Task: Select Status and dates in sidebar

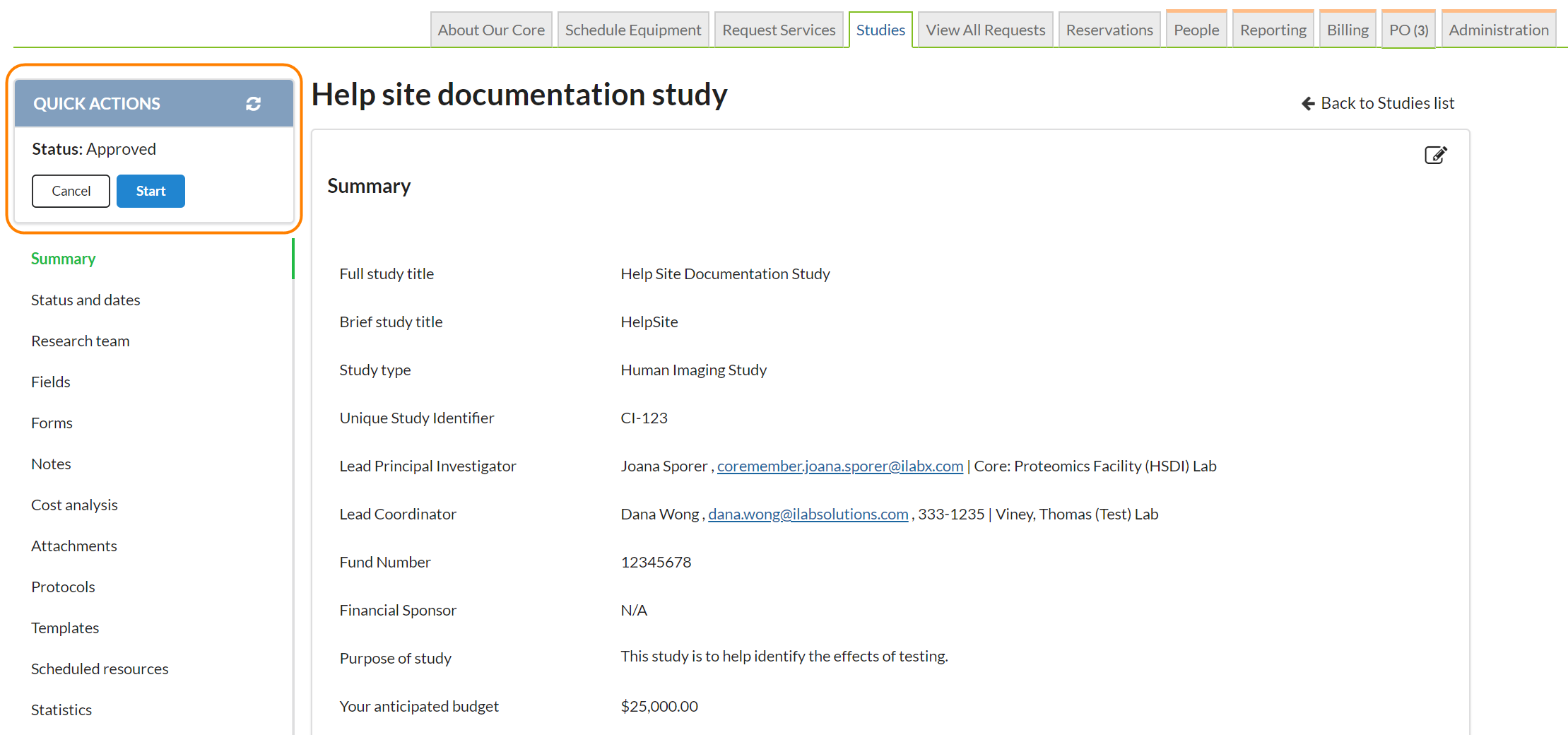Action: point(86,300)
